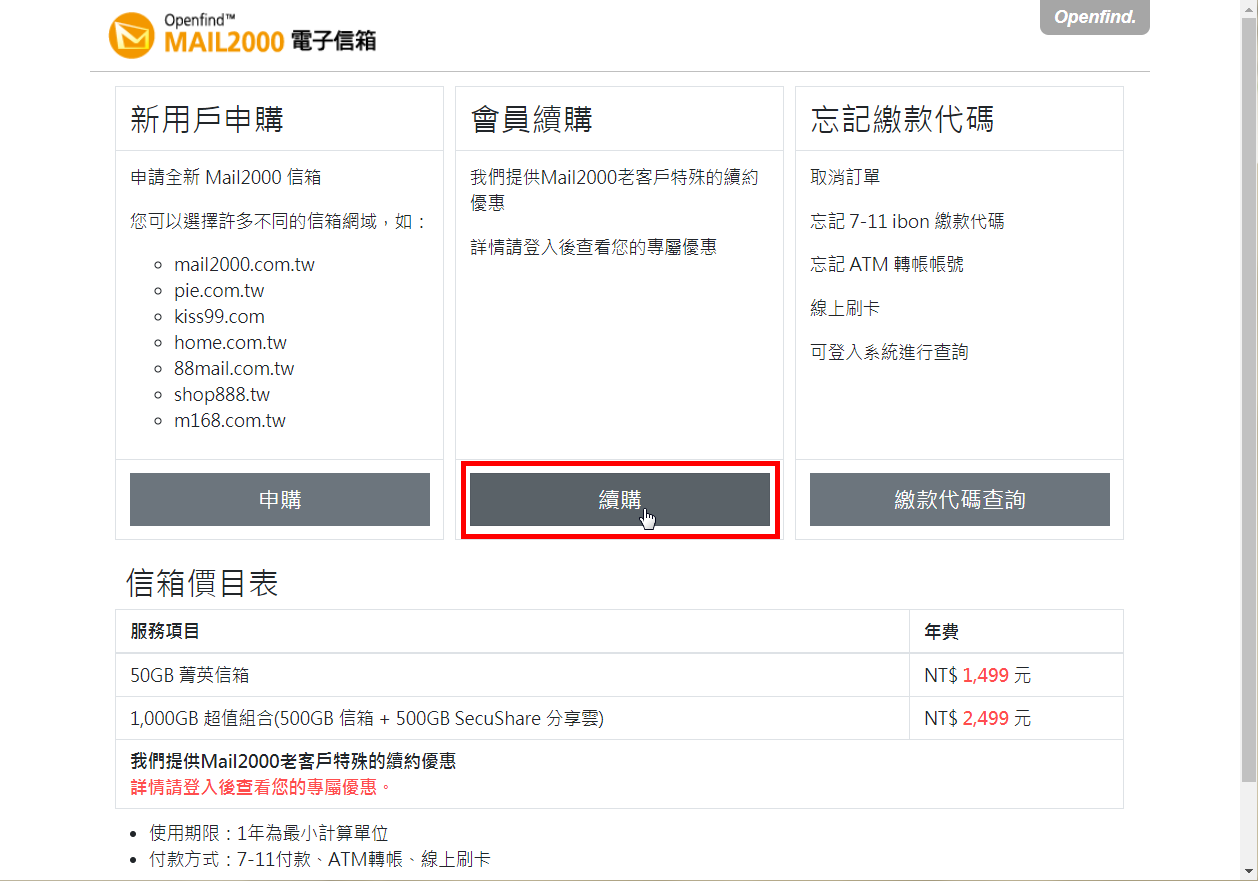Click the kiss99.com domain entry
The height and width of the screenshot is (881, 1258).
coord(219,317)
